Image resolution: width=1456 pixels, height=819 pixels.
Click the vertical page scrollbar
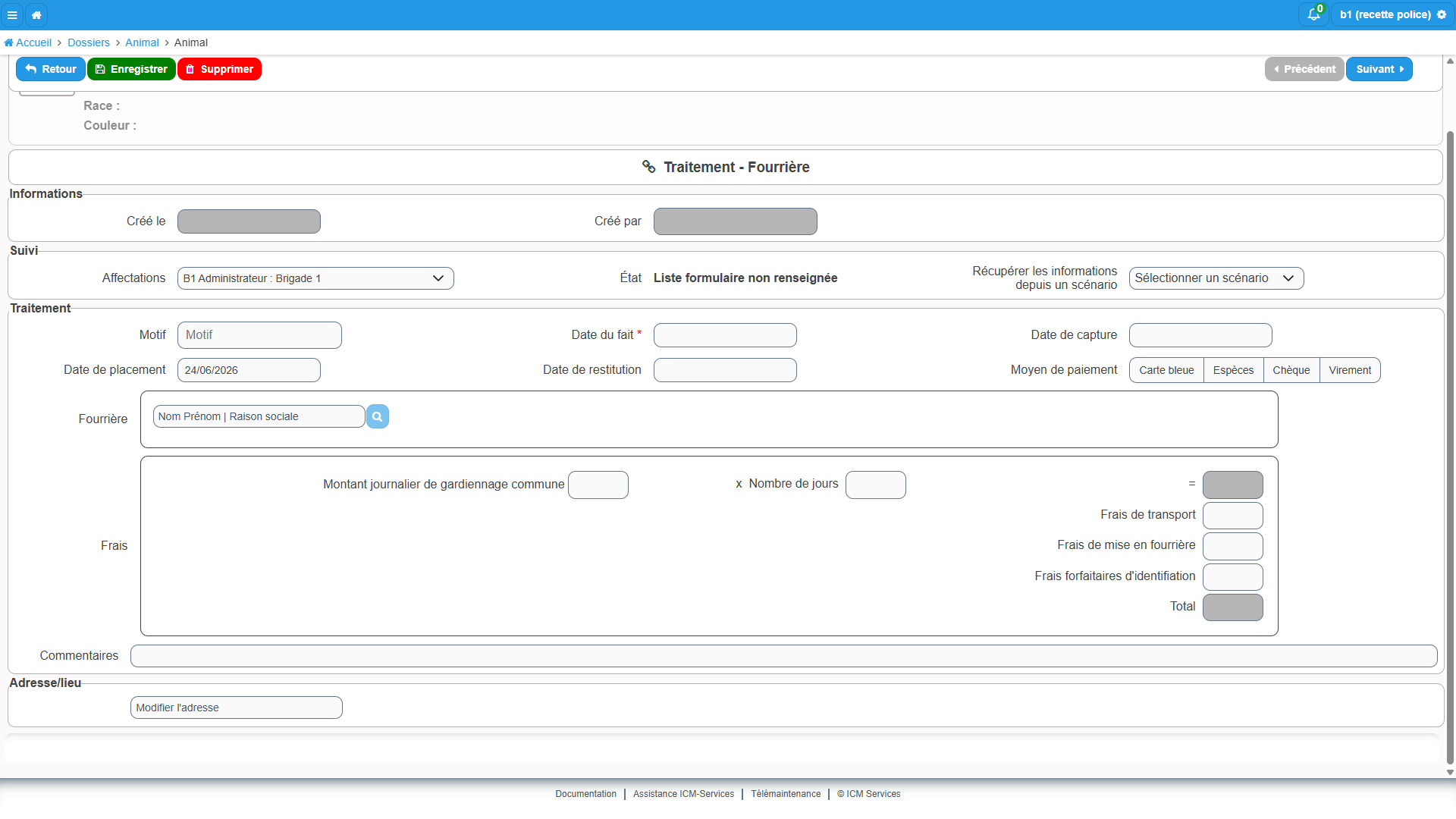click(1450, 447)
